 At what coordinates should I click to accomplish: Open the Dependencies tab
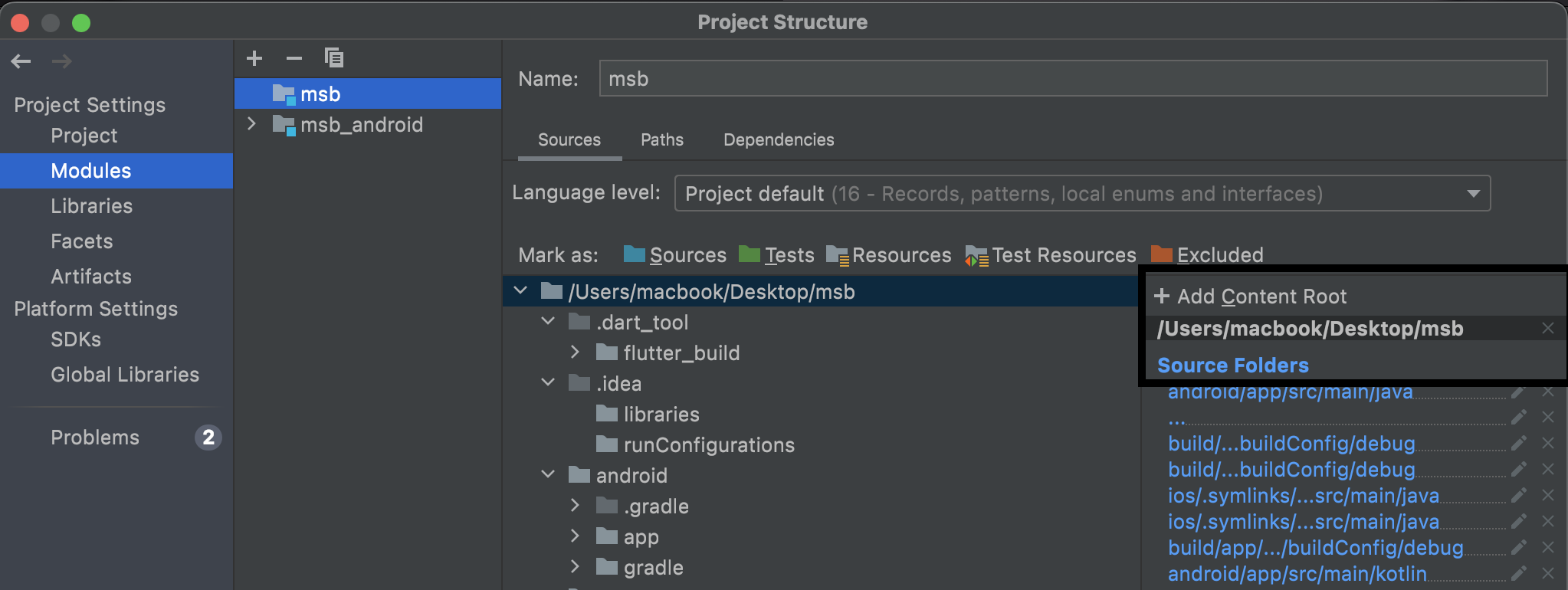778,139
